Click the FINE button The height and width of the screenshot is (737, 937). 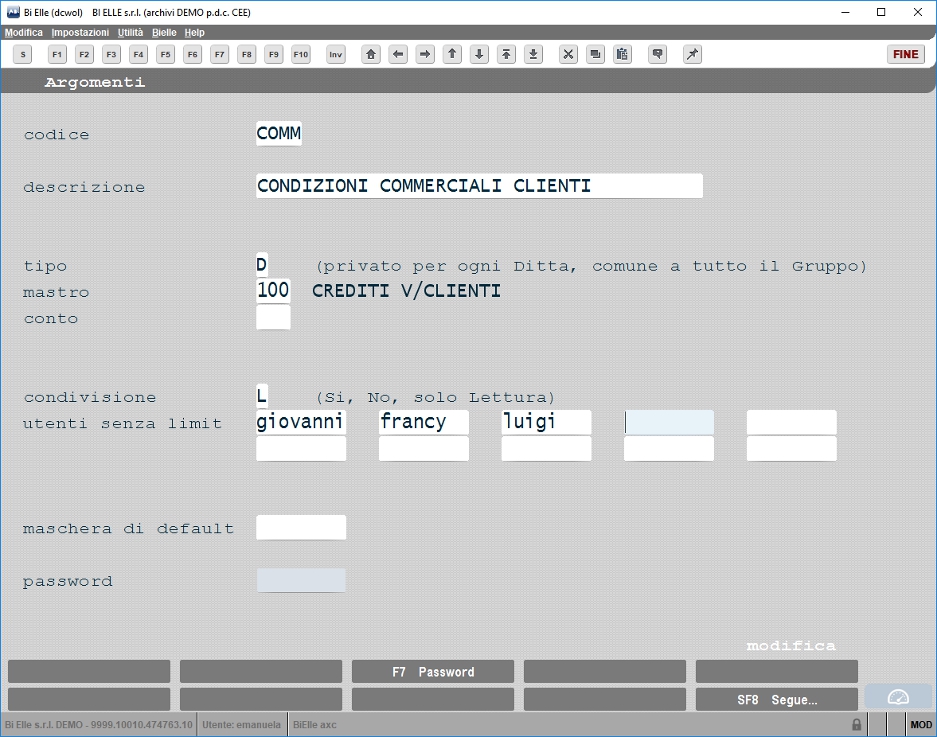click(x=905, y=54)
